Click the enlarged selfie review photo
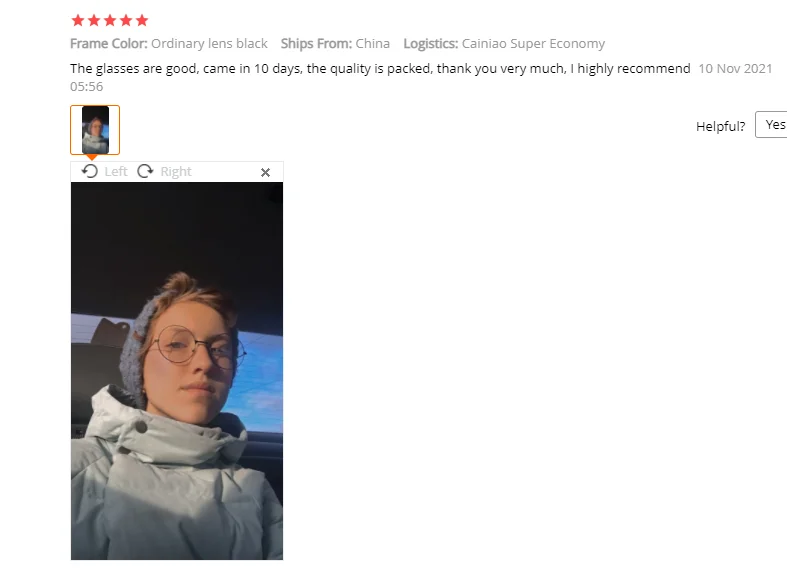 pyautogui.click(x=177, y=371)
